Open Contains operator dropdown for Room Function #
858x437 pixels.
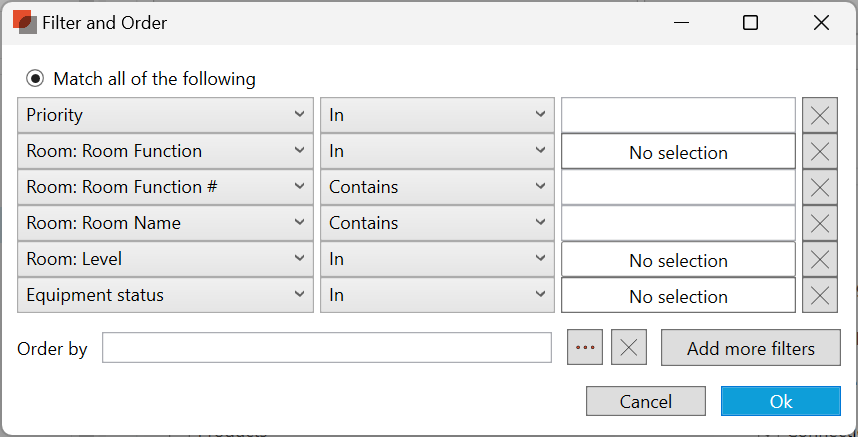pyautogui.click(x=437, y=187)
